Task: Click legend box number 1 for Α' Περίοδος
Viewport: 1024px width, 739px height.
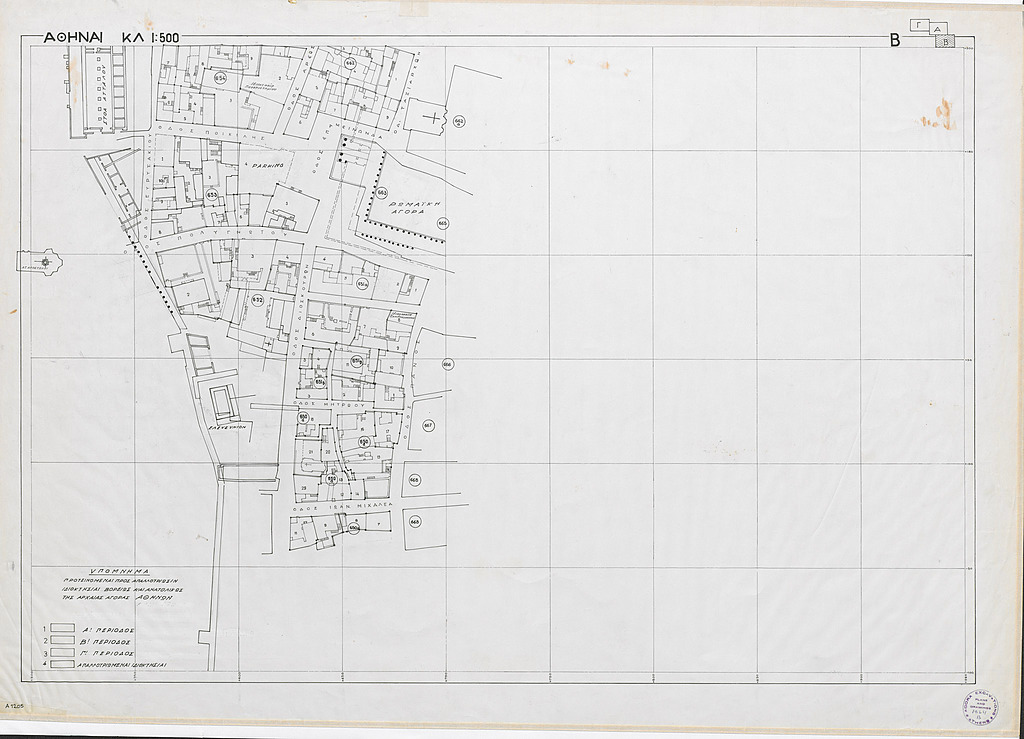Action: 63,629
